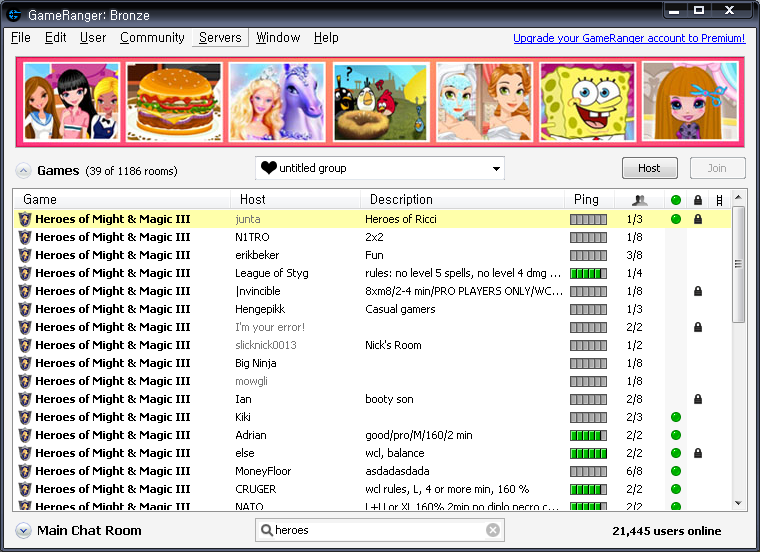The image size is (760, 552).
Task: Click the padlock column header icon
Action: point(698,200)
